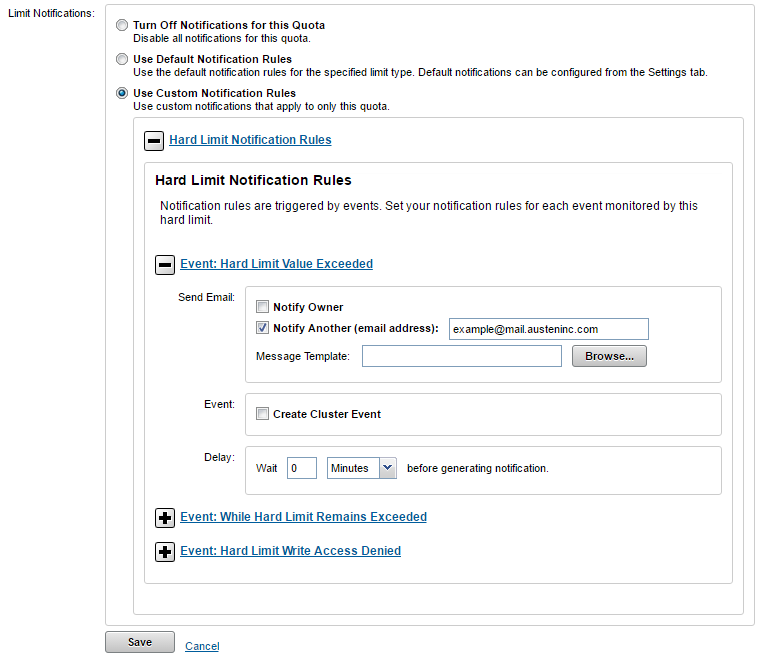The image size is (764, 667).
Task: Click Event: Hard Limit Write Access Denied link
Action: [x=290, y=551]
